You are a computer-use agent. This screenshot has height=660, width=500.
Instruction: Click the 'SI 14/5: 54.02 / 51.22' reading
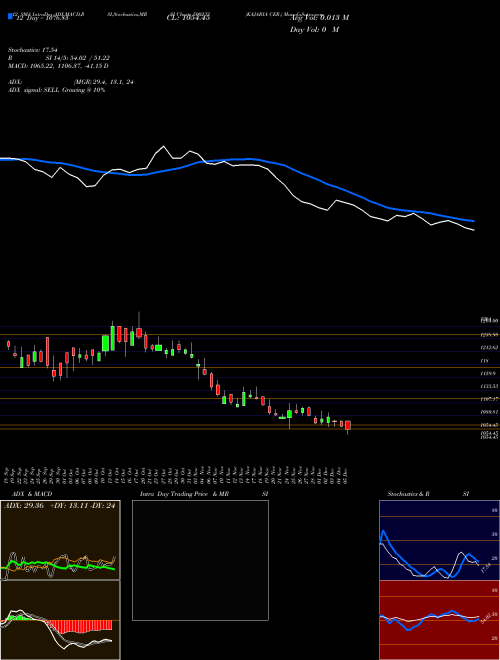[x=78, y=58]
